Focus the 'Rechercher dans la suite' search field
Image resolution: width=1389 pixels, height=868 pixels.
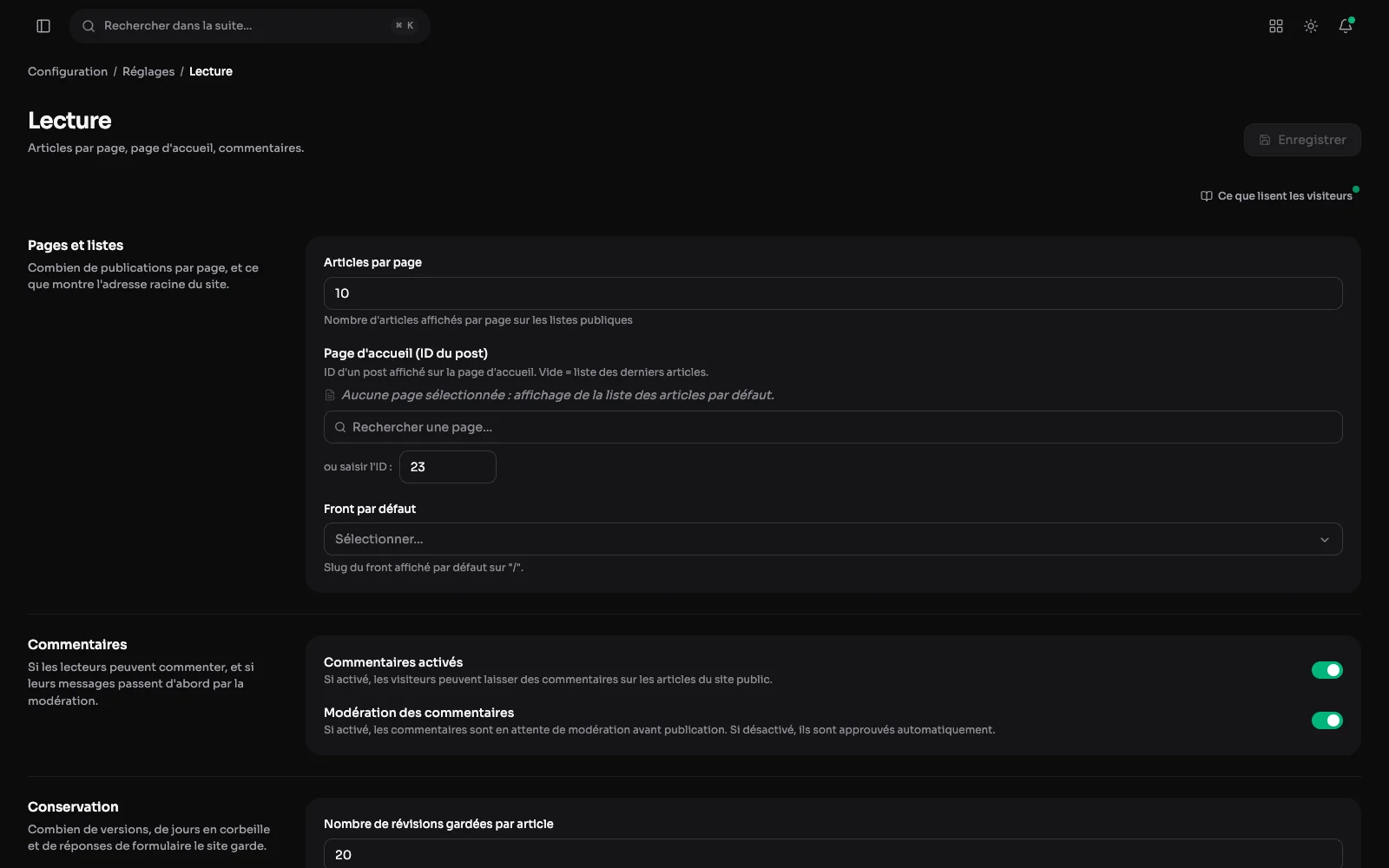pyautogui.click(x=250, y=26)
